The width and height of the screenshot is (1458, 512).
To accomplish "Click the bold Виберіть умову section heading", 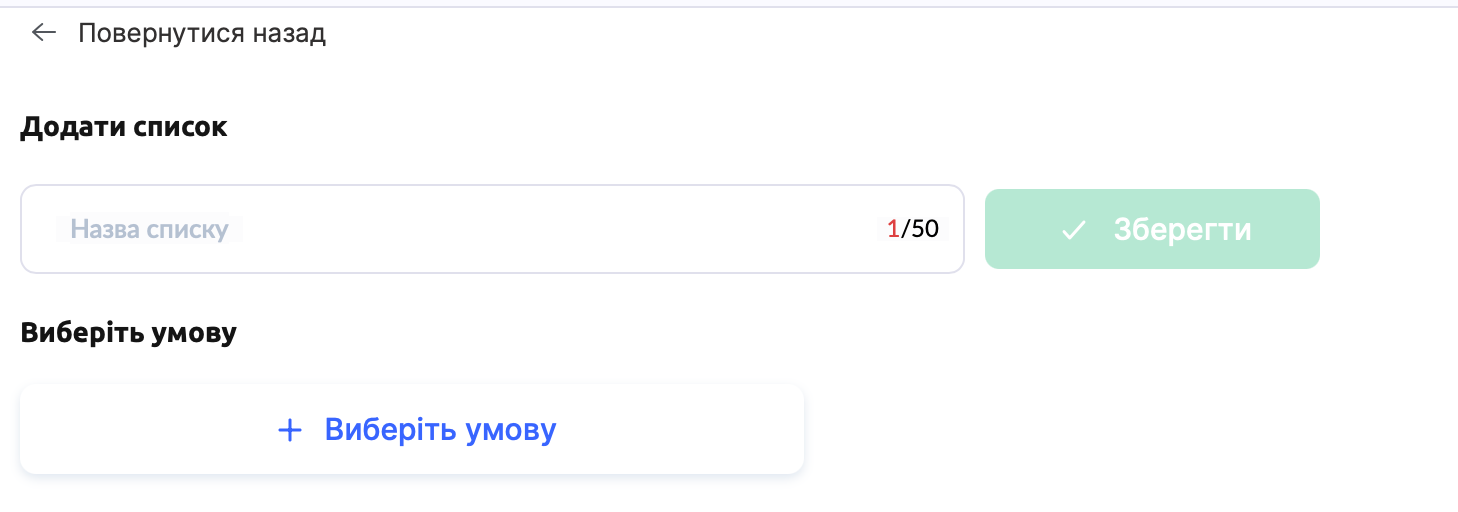I will (x=128, y=332).
